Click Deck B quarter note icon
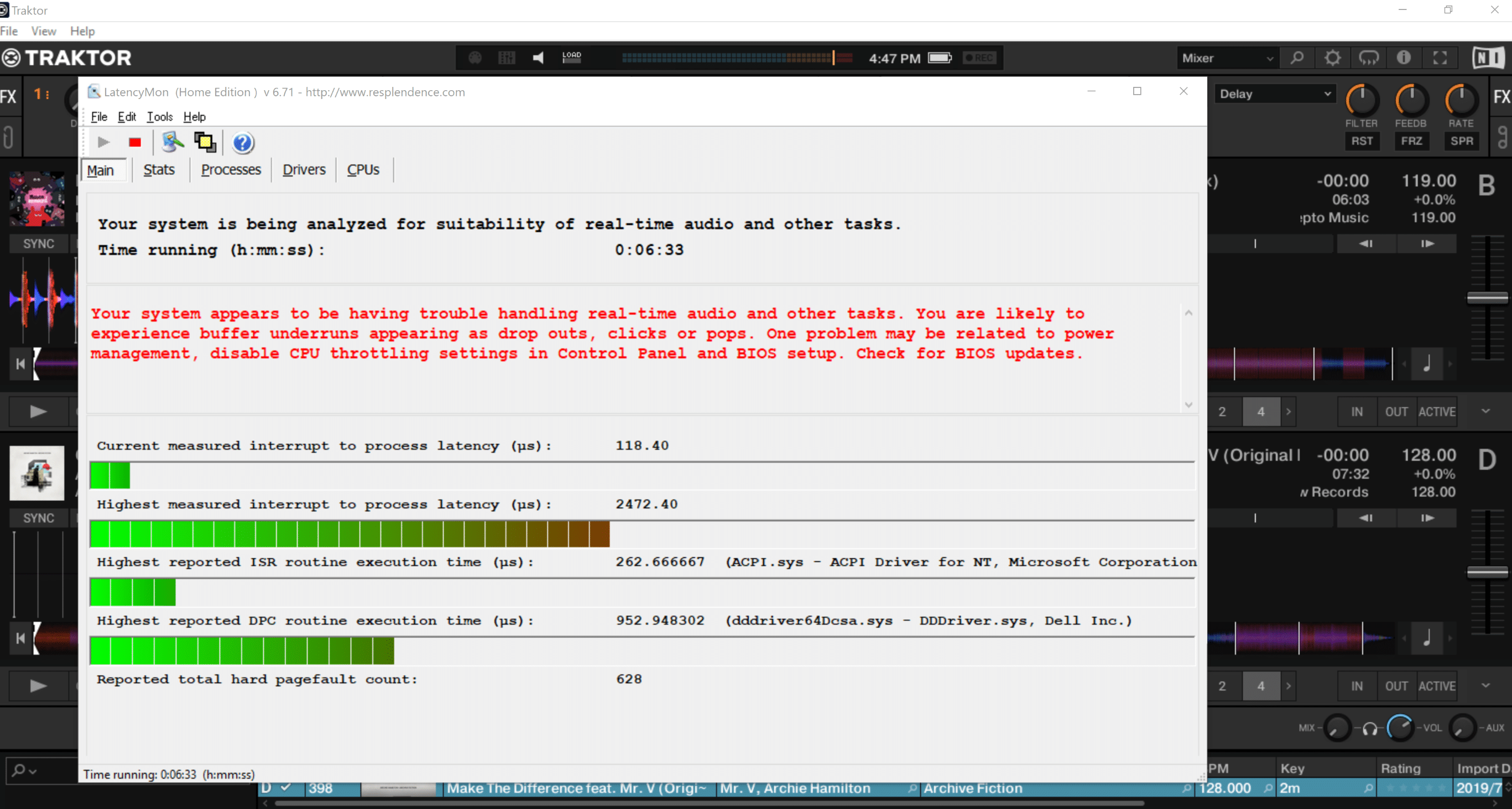1512x809 pixels. (1427, 364)
